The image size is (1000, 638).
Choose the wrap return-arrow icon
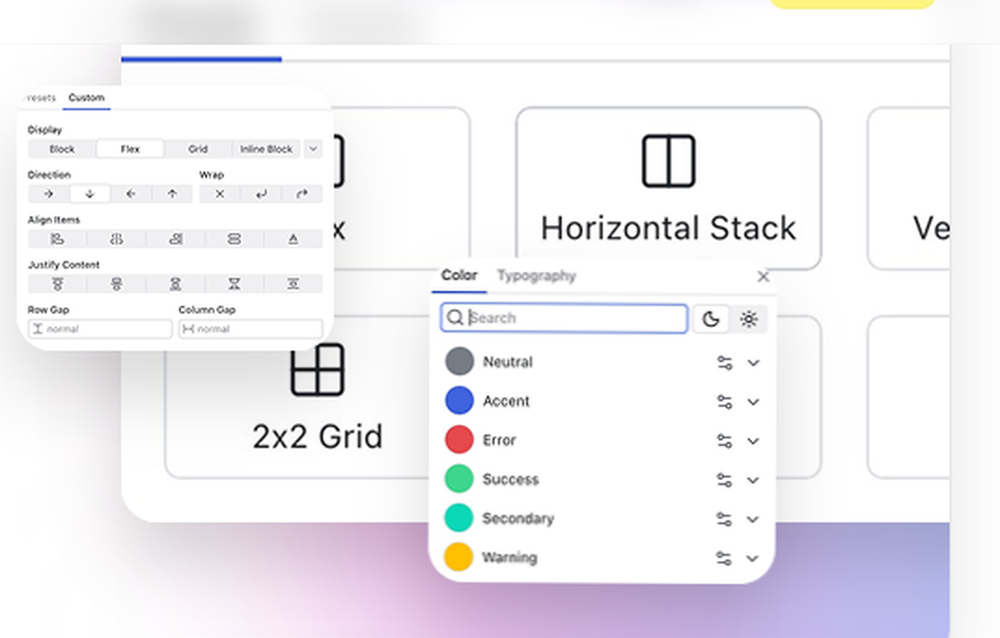[x=261, y=194]
